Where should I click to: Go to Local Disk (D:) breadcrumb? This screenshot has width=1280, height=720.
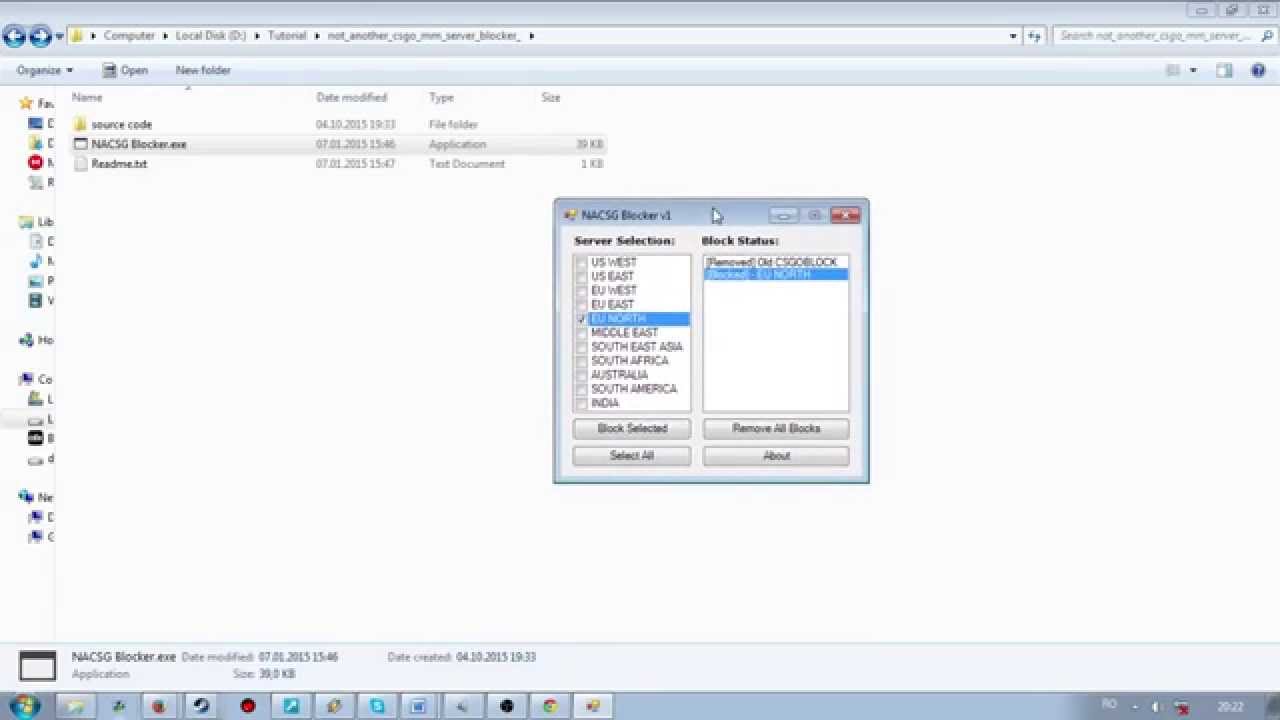tap(210, 36)
